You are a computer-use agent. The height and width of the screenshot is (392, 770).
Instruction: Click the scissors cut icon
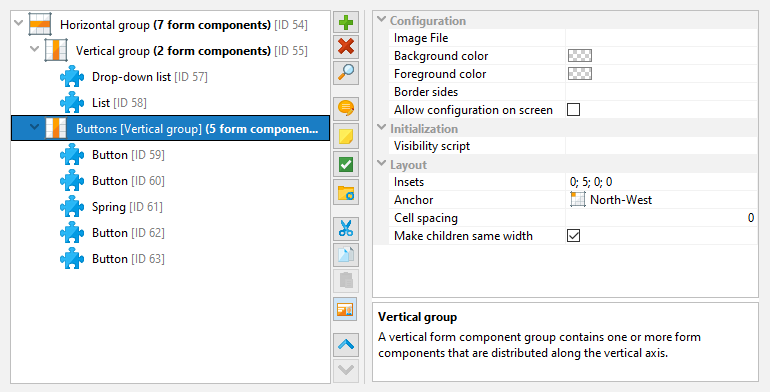[346, 229]
